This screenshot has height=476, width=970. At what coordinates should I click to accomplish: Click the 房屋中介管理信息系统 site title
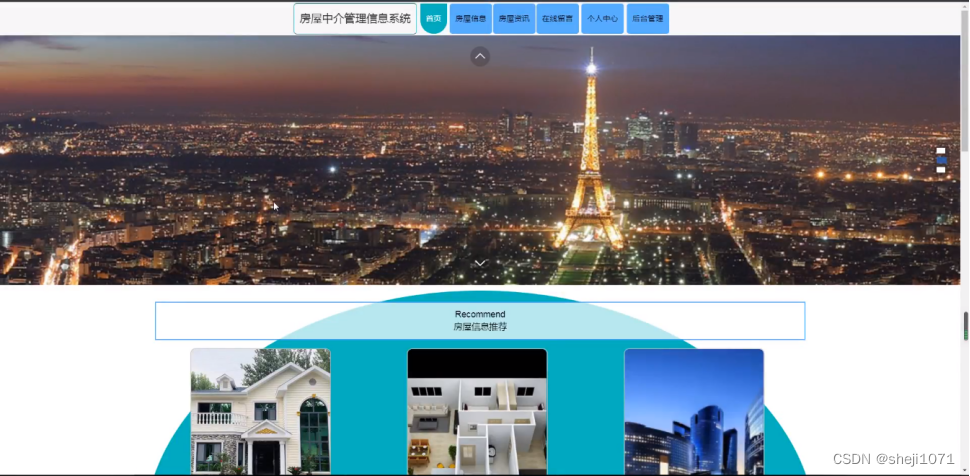(355, 19)
